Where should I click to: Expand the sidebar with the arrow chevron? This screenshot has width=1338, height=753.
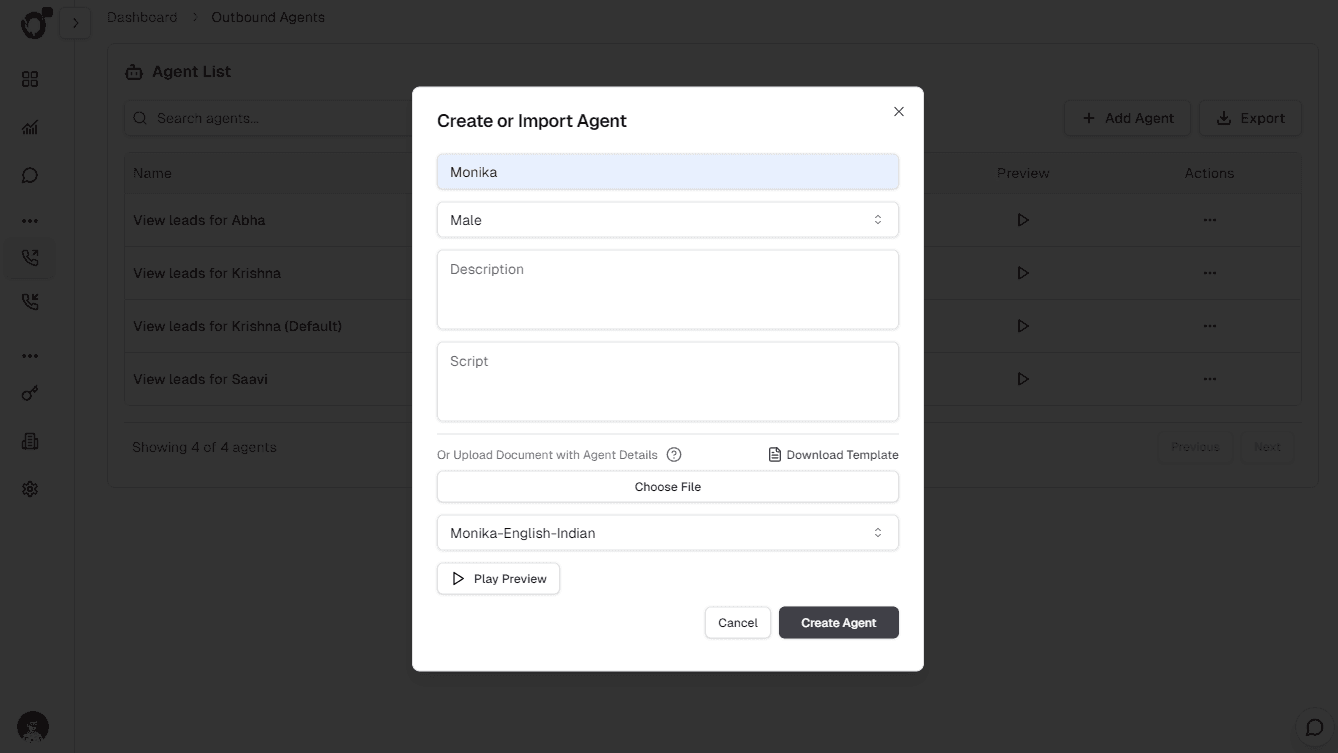[76, 21]
